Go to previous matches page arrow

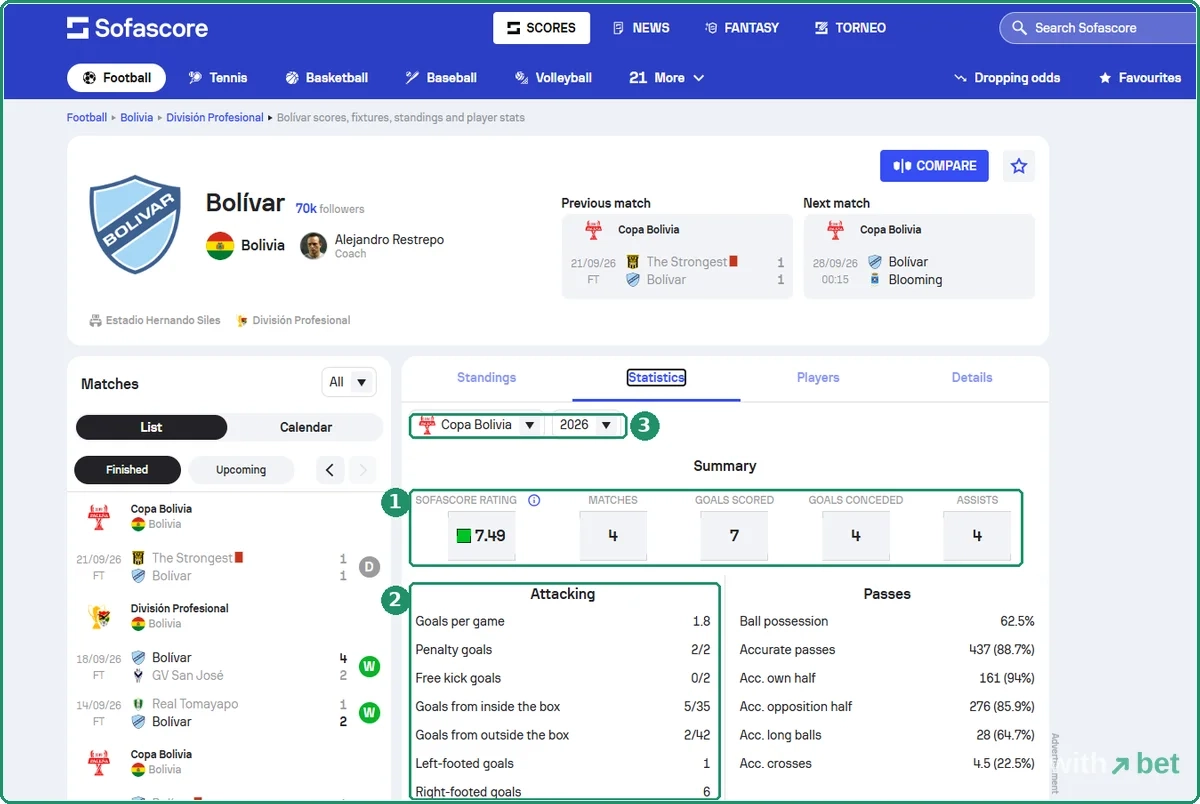pos(331,470)
